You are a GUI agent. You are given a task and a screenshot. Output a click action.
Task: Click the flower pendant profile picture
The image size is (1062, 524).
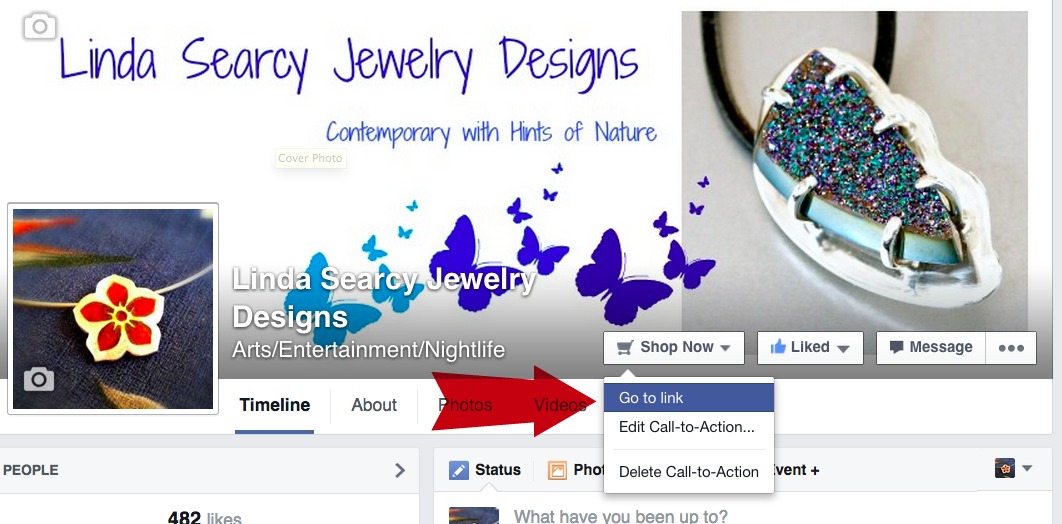coord(113,309)
